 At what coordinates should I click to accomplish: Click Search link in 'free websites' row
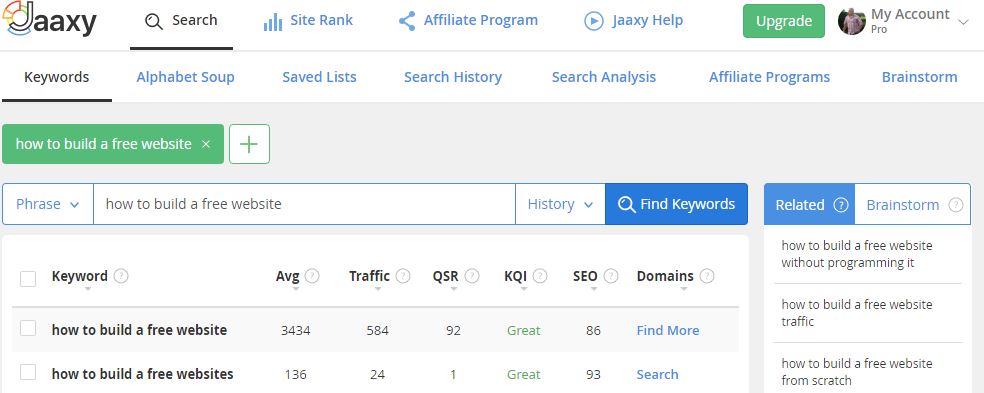click(x=657, y=374)
